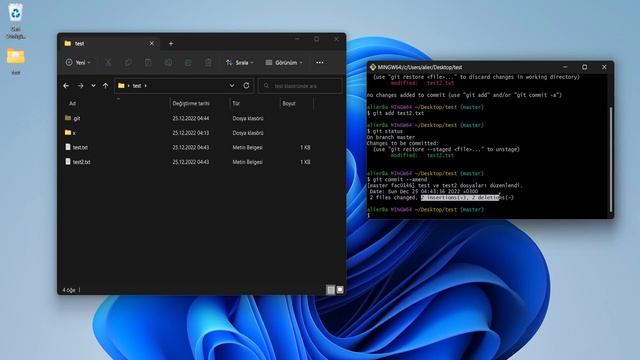Maximize the MINGW64 terminal window
This screenshot has height=360, width=640.
tap(584, 67)
